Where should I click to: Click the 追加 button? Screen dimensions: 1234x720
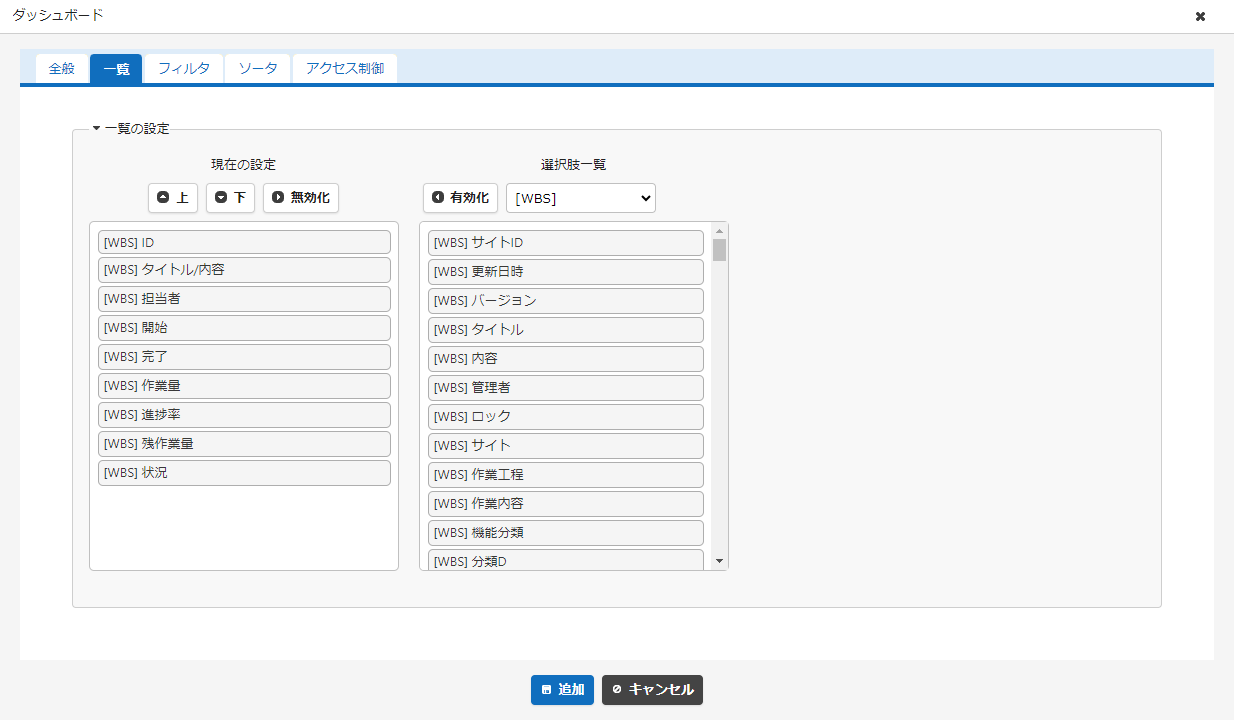[562, 690]
